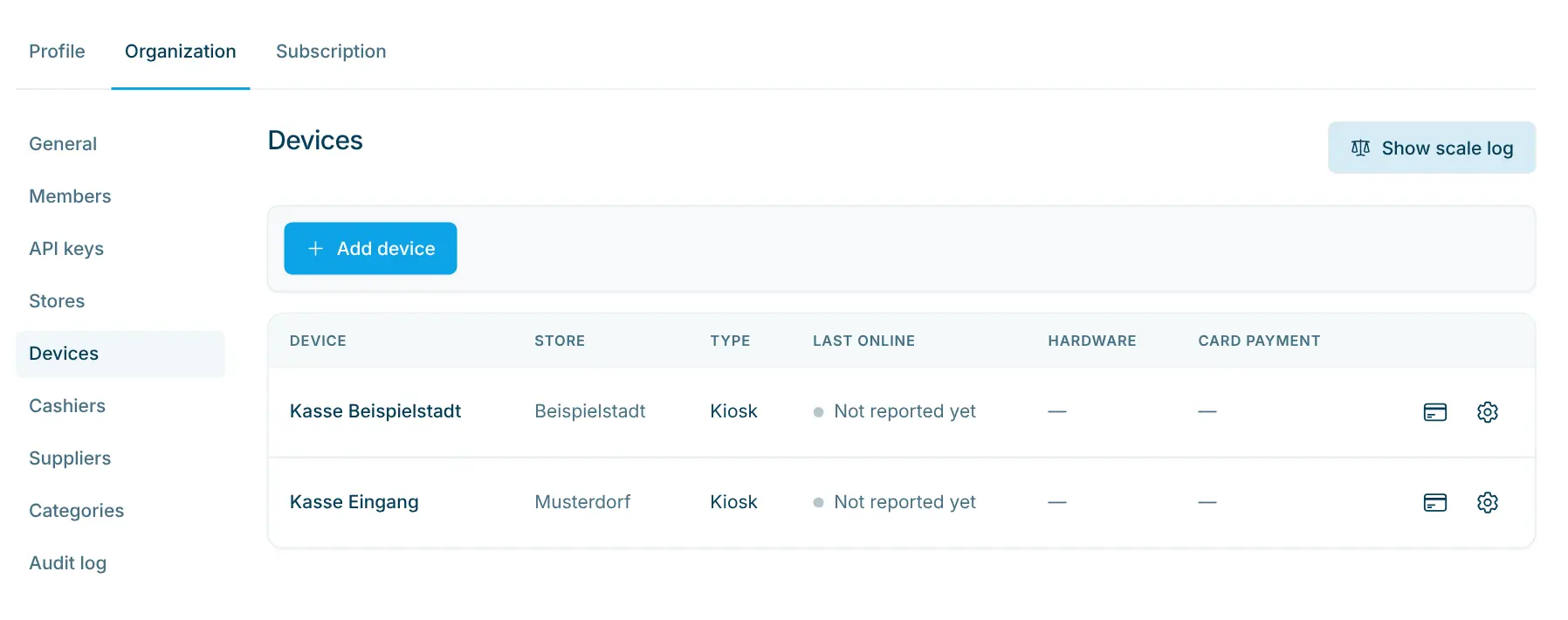Open settings gear for Kasse Beispielstadt
Screen dimensions: 1568x620
[1487, 412]
